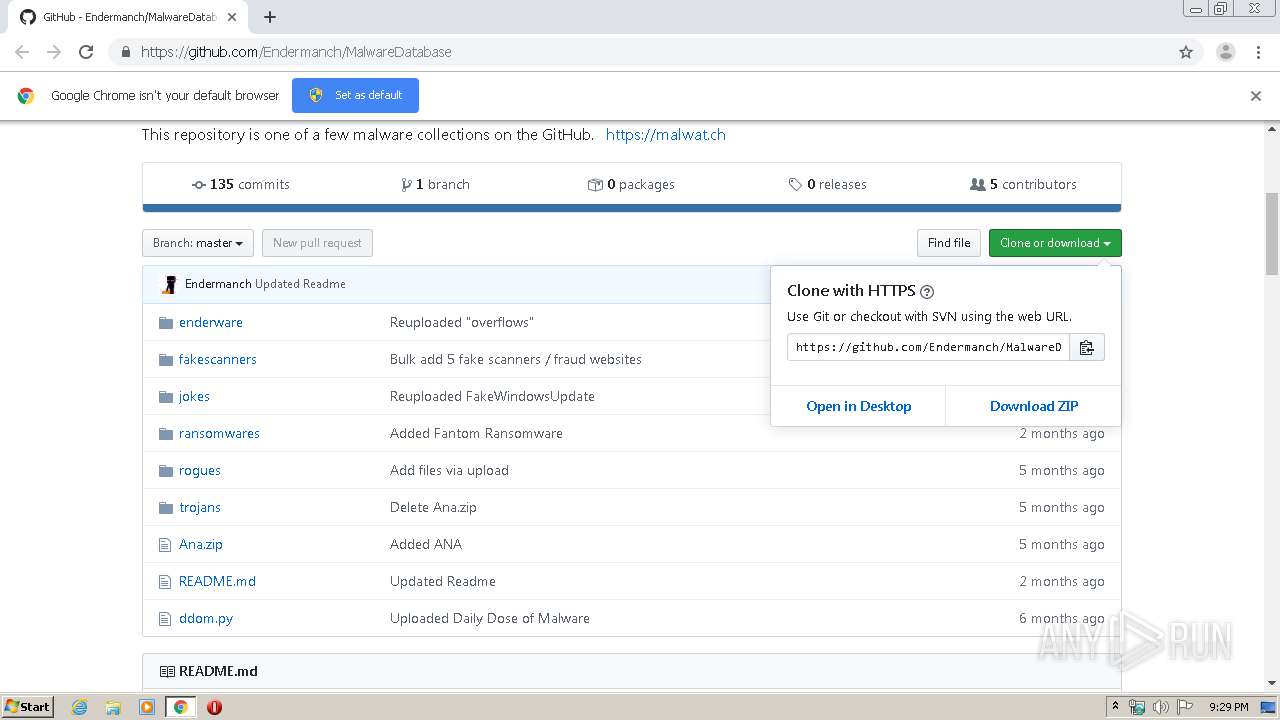
Task: Open a new browser tab
Action: point(270,17)
